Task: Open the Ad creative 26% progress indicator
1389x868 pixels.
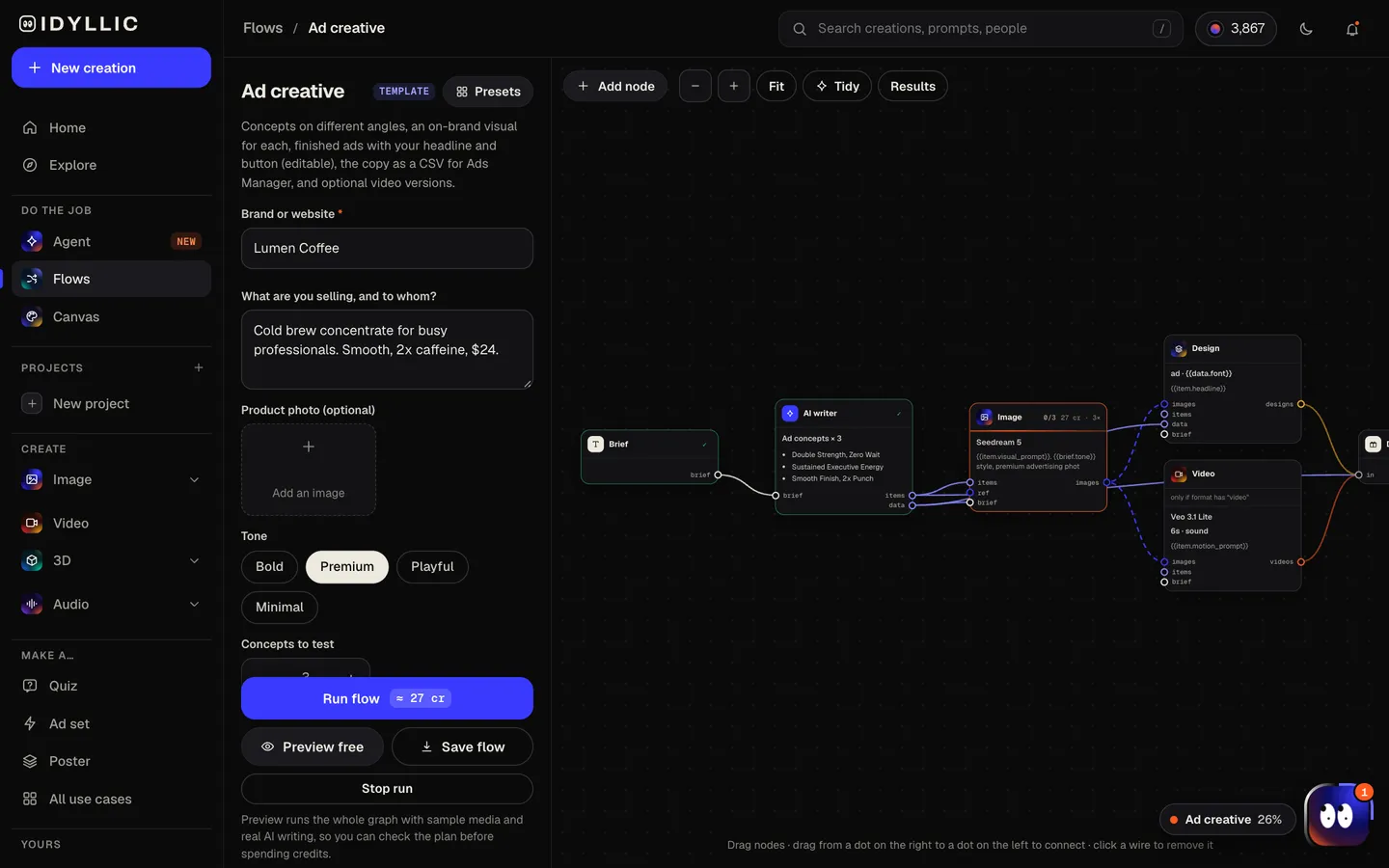Action: point(1227,820)
